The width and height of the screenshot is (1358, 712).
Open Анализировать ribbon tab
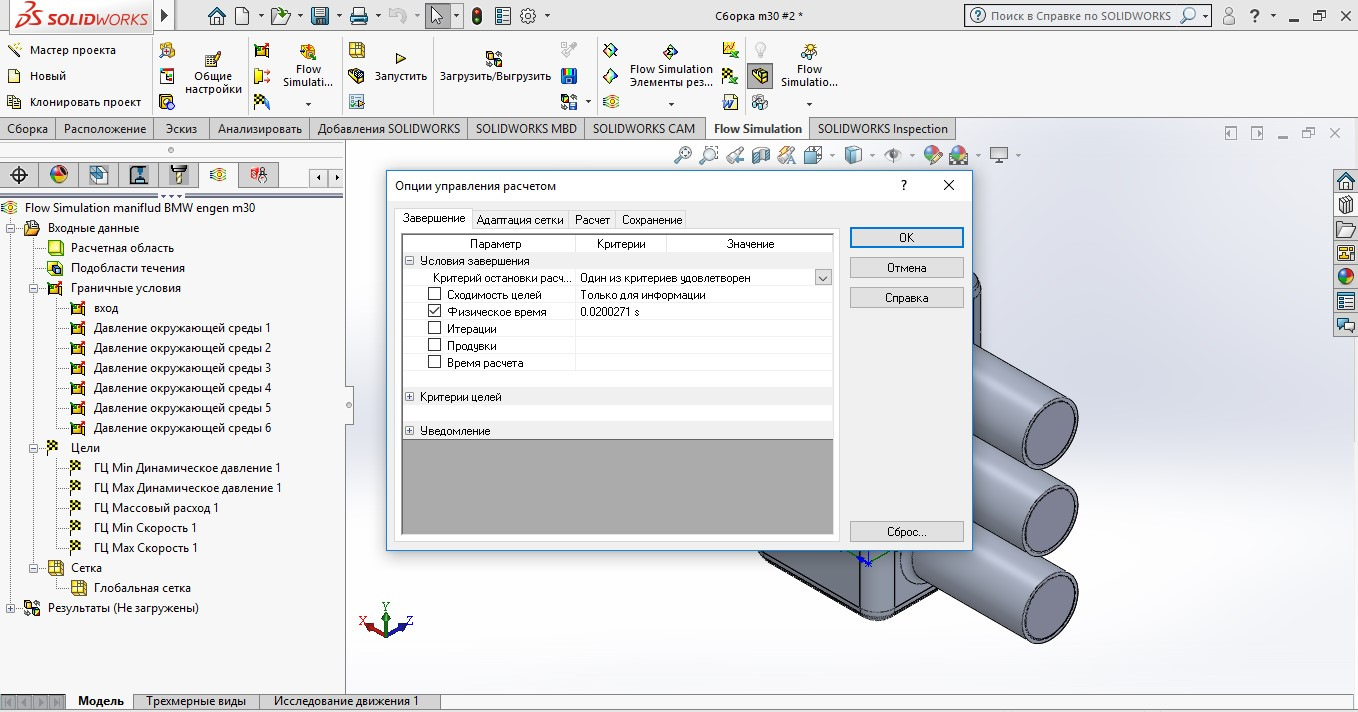260,129
